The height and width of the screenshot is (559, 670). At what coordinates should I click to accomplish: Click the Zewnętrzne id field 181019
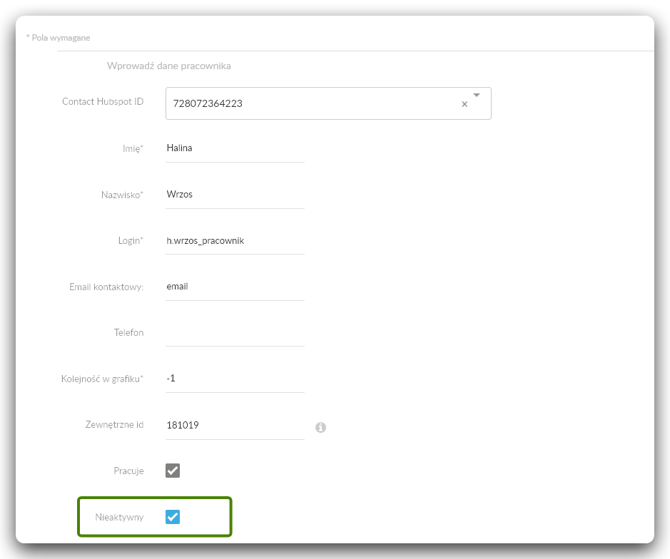click(235, 425)
